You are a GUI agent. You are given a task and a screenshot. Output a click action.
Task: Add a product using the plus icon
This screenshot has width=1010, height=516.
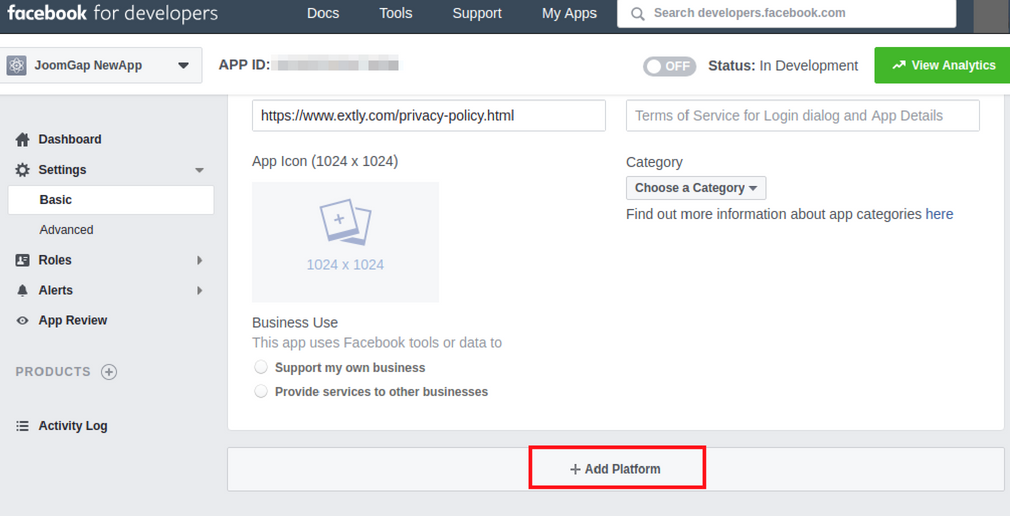[109, 372]
